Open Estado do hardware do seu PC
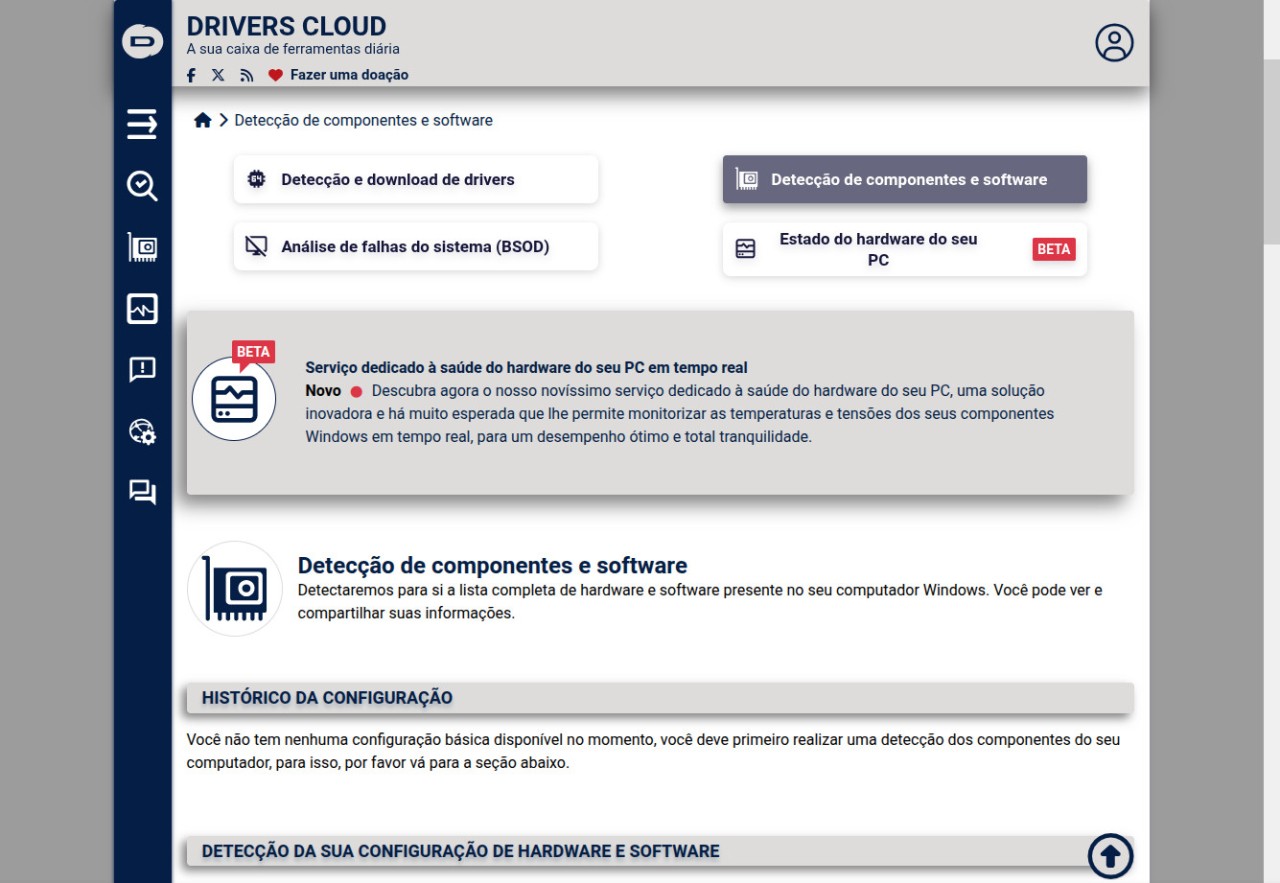1280x883 pixels. point(878,249)
